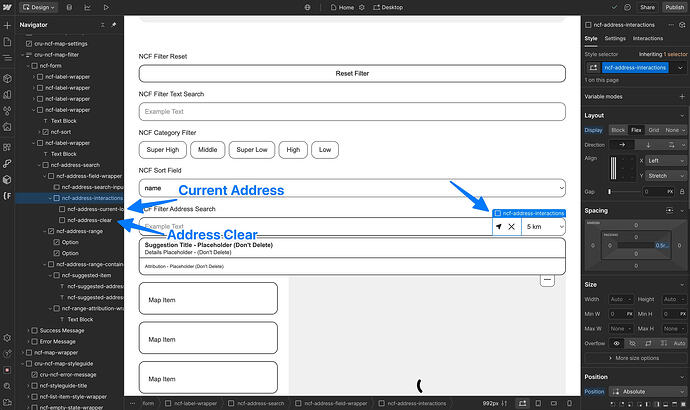Open the Help icon at sidebar bottom

[x=7, y=354]
